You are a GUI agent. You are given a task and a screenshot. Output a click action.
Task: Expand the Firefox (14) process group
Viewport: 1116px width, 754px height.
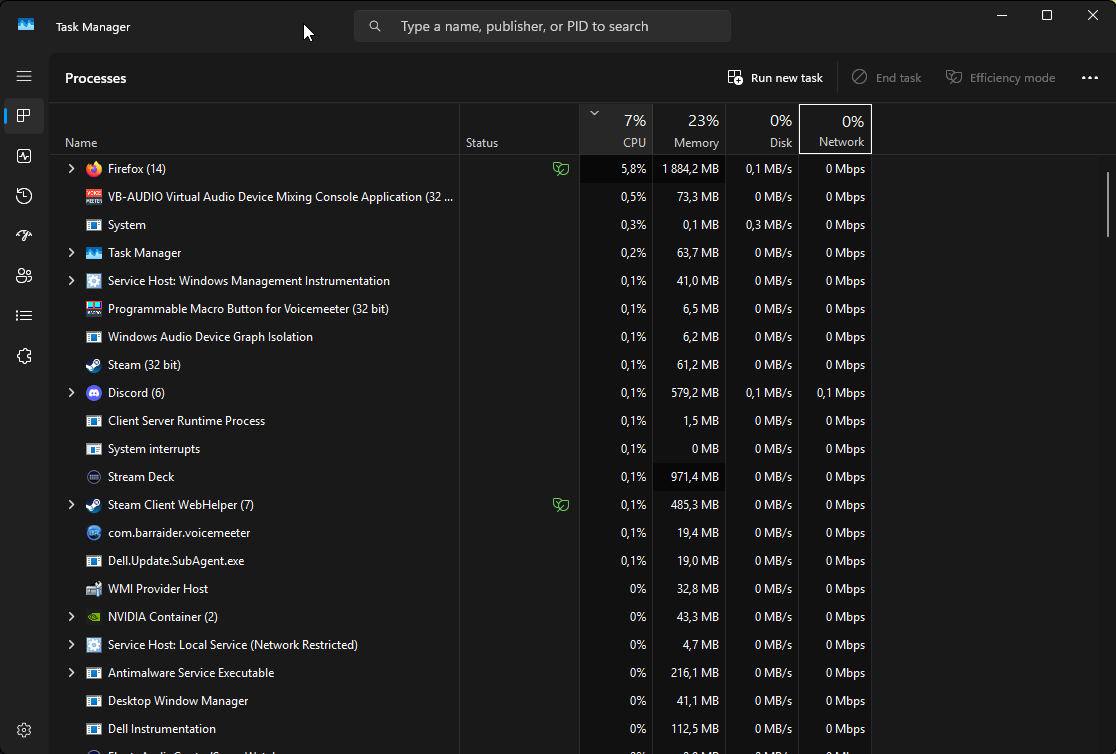tap(71, 169)
